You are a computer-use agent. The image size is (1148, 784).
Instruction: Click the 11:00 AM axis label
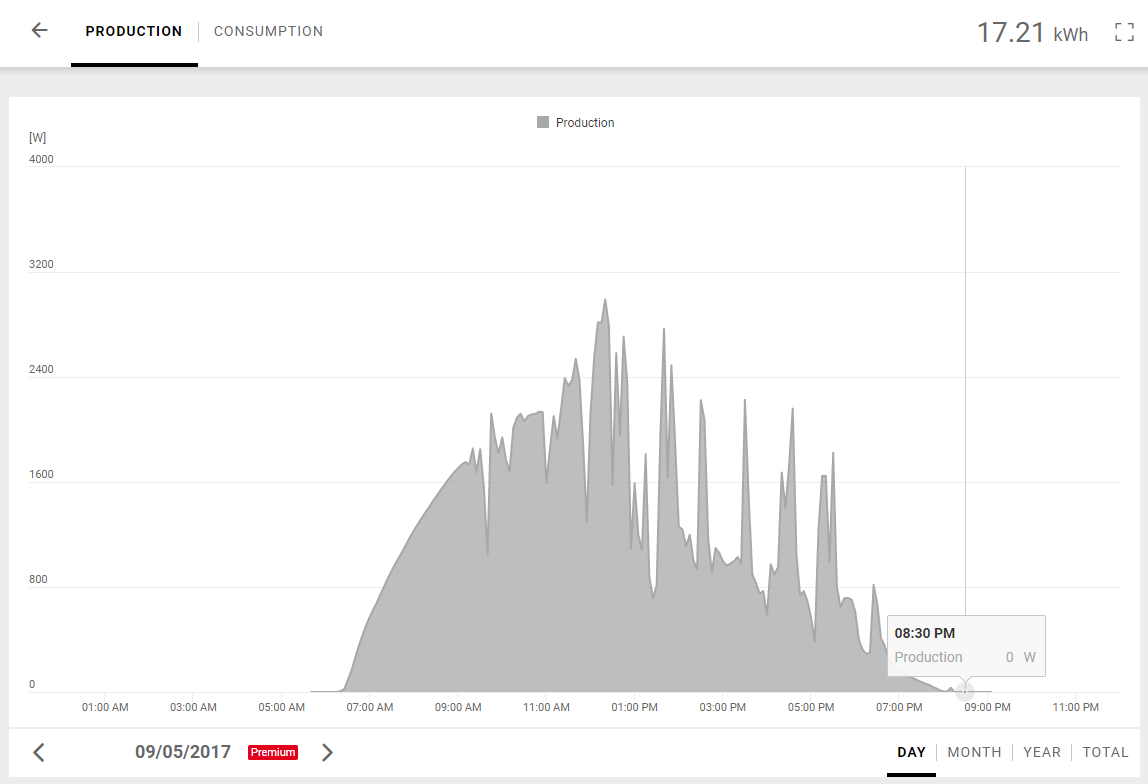546,707
